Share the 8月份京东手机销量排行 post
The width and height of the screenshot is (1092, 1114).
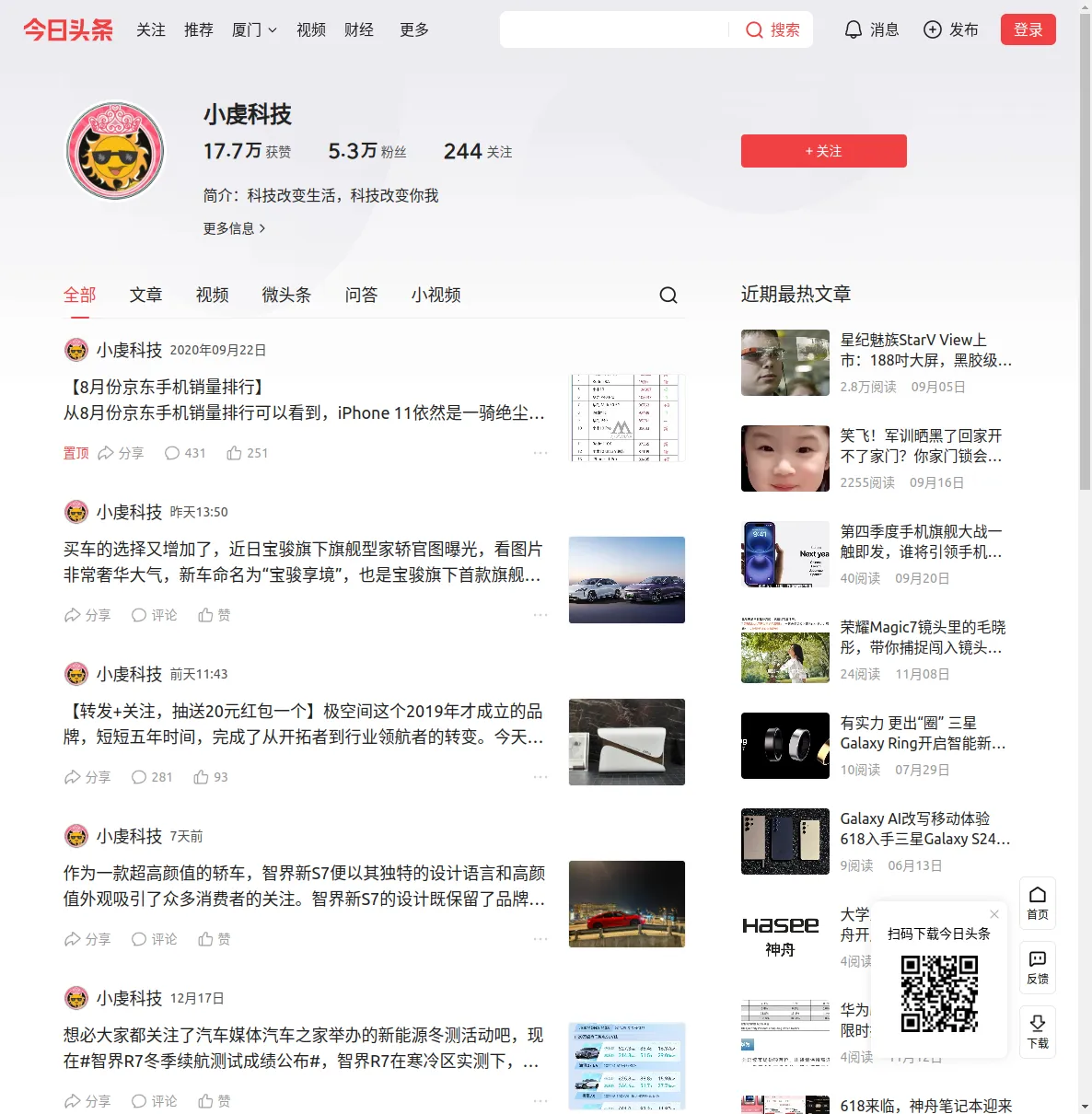[121, 453]
